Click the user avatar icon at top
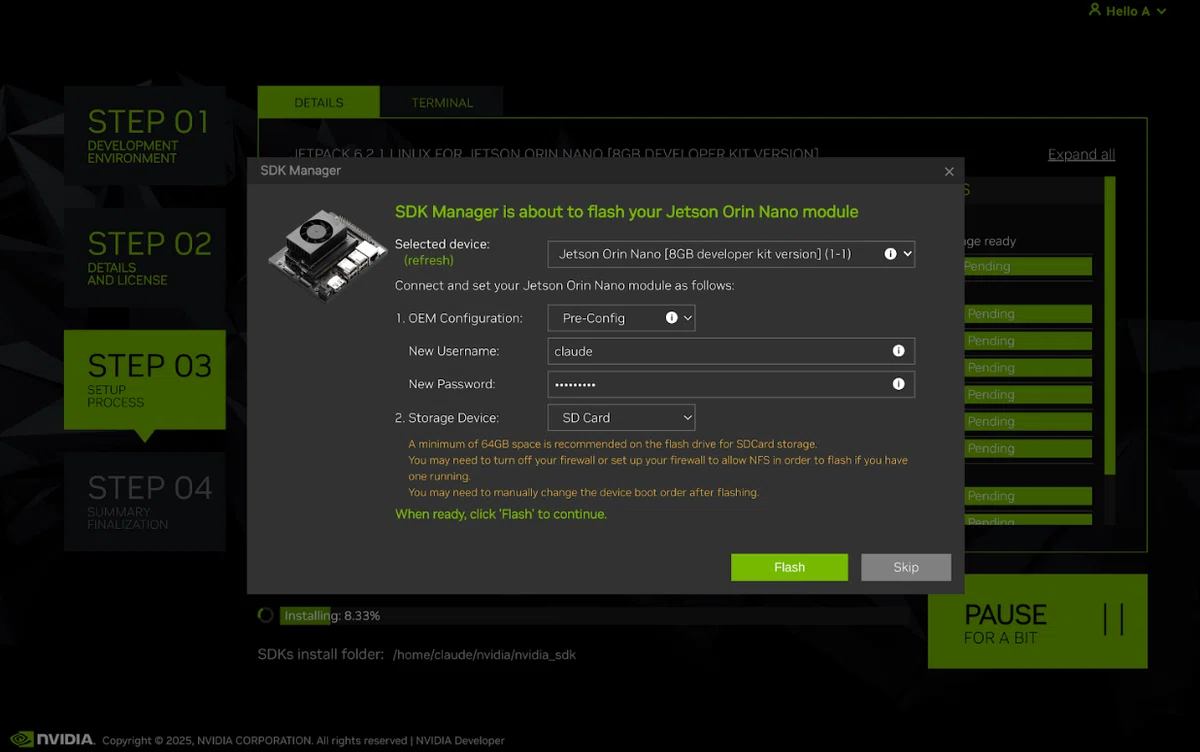 (x=1095, y=10)
